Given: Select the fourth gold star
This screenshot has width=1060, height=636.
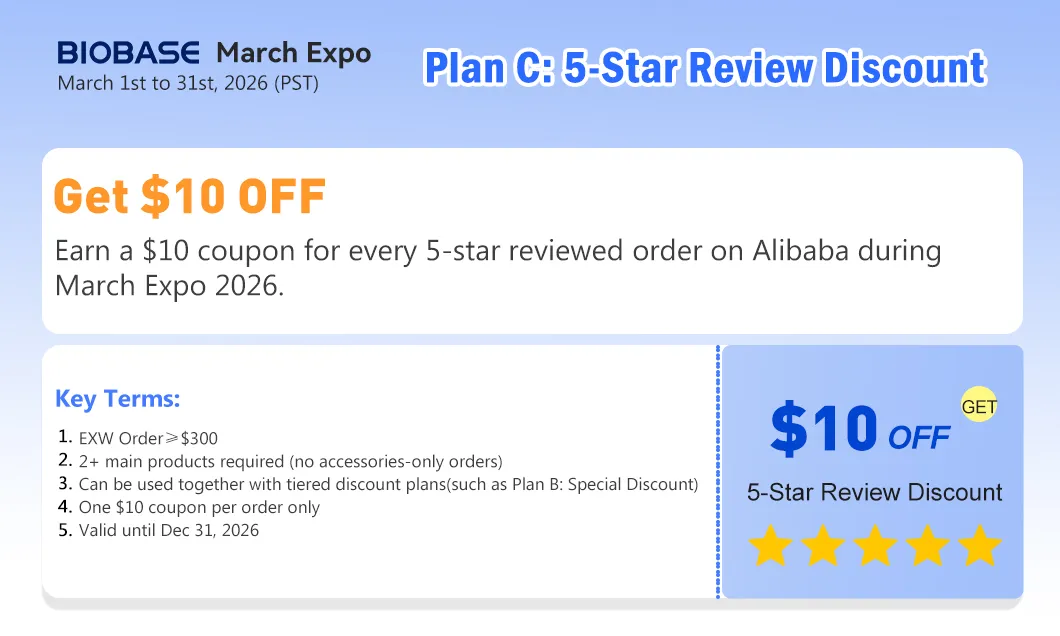Looking at the screenshot, I should click(x=926, y=546).
